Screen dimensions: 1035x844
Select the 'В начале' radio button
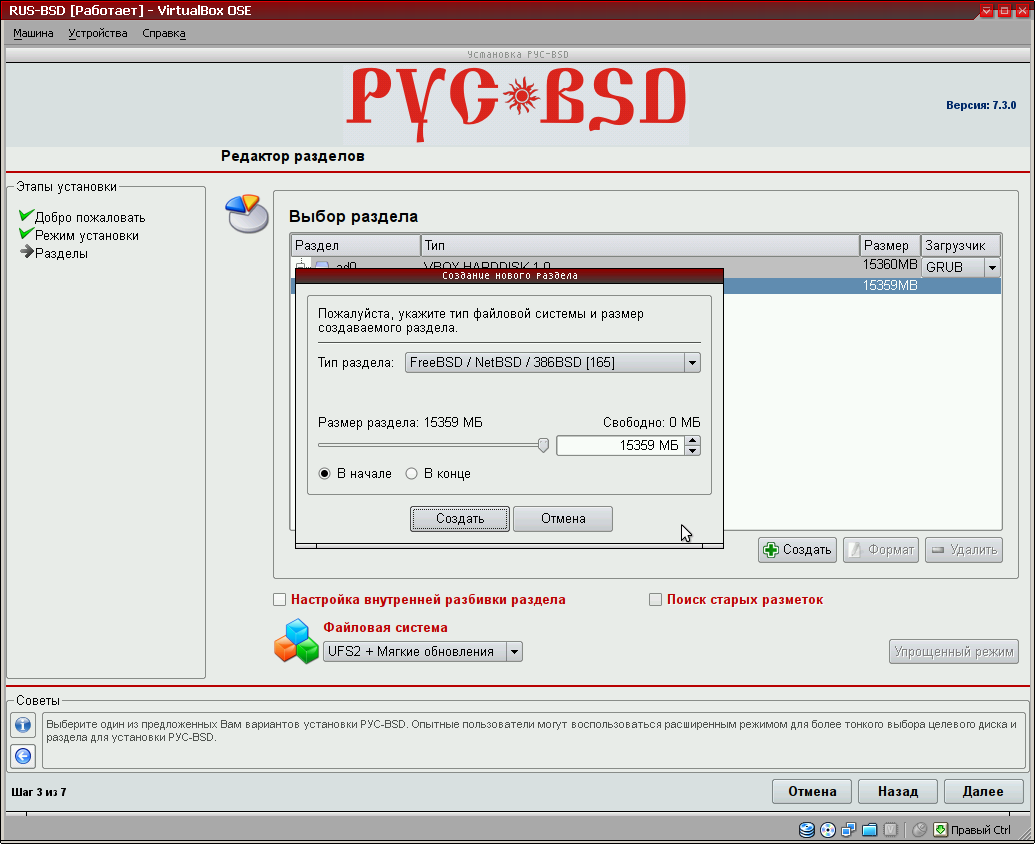point(324,474)
